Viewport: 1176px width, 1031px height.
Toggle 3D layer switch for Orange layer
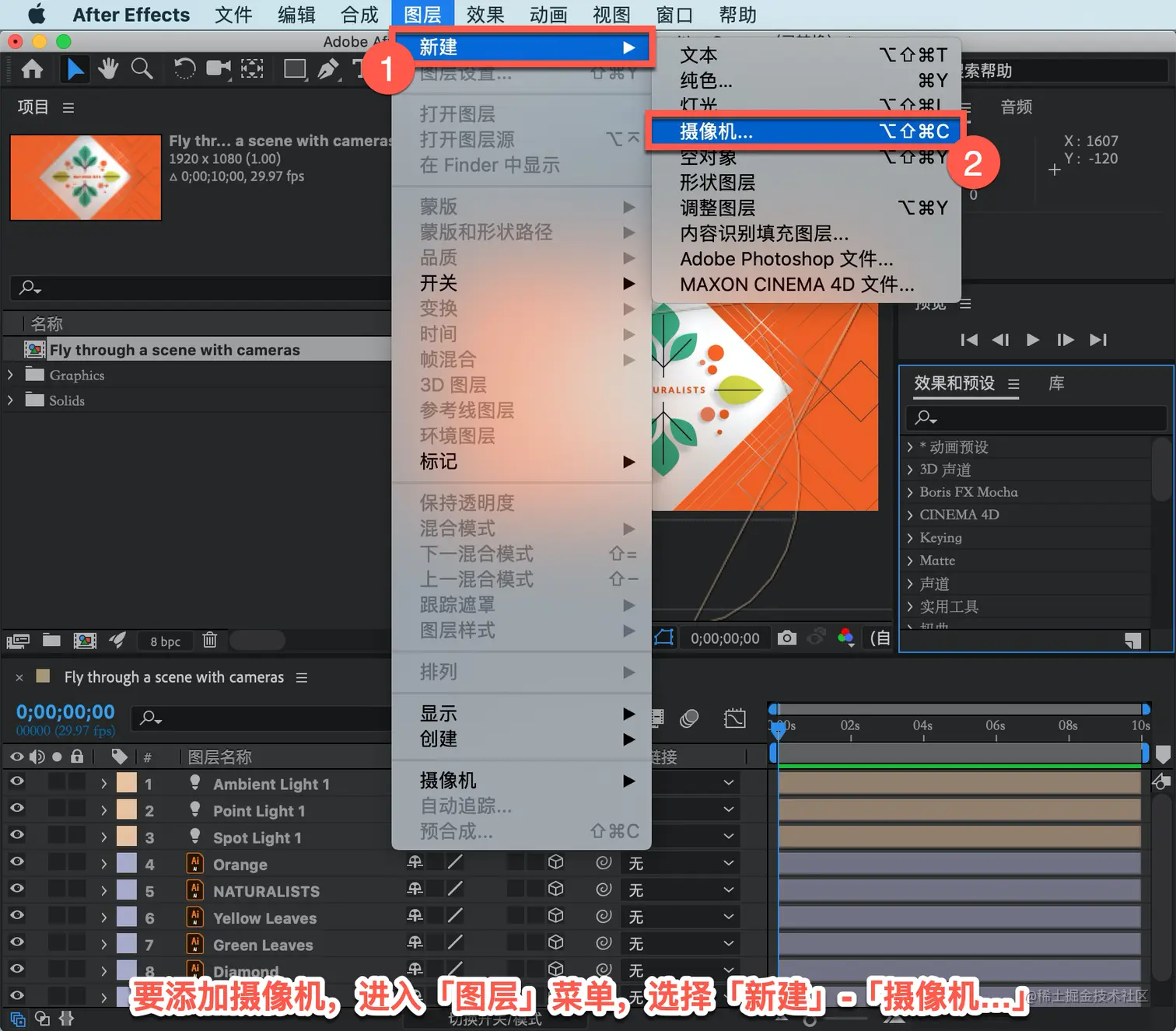pos(555,862)
